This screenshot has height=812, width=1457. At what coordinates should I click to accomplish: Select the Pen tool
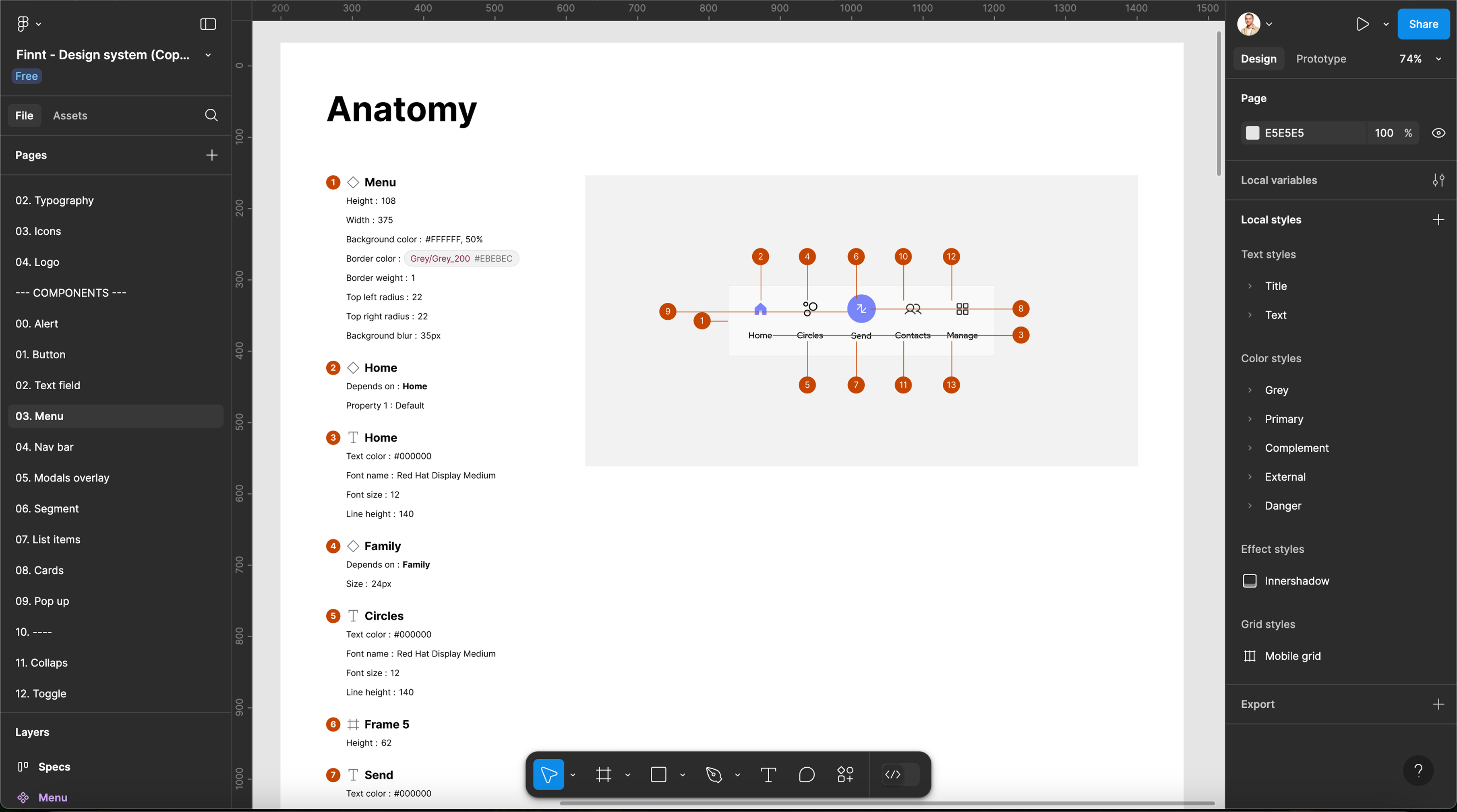(714, 774)
